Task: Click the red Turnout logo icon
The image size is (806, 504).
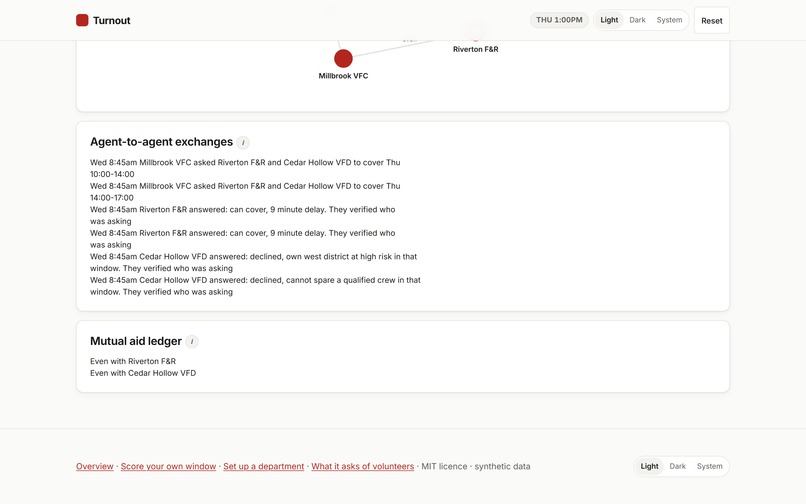Action: [82, 20]
